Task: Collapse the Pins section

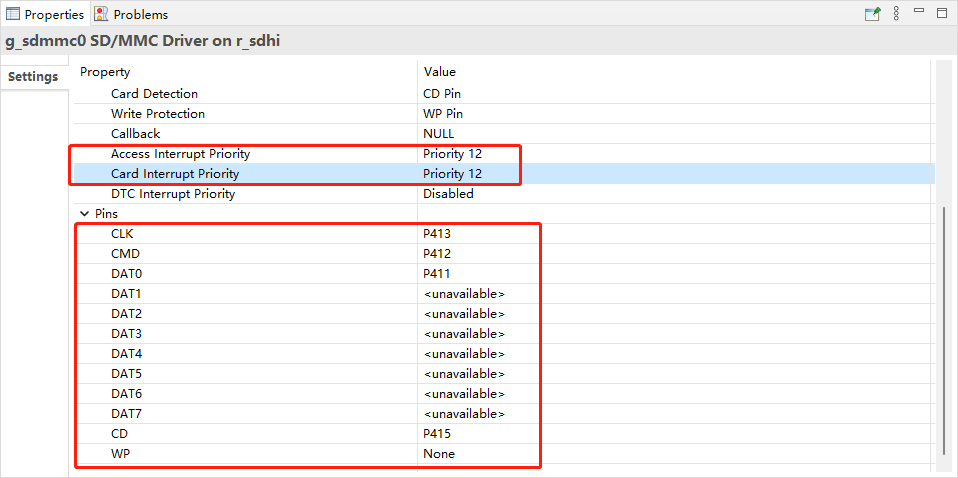Action: coord(84,214)
